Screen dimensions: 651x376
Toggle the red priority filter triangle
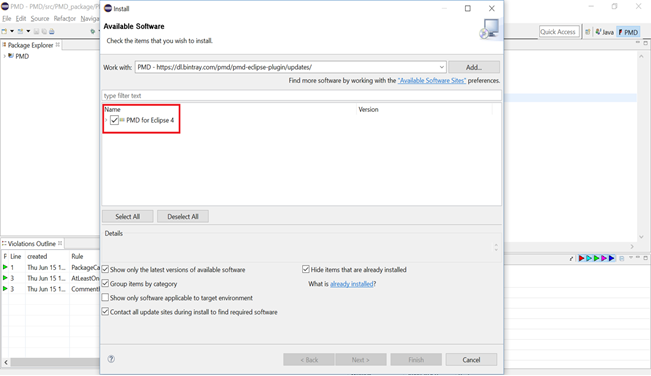(x=582, y=258)
